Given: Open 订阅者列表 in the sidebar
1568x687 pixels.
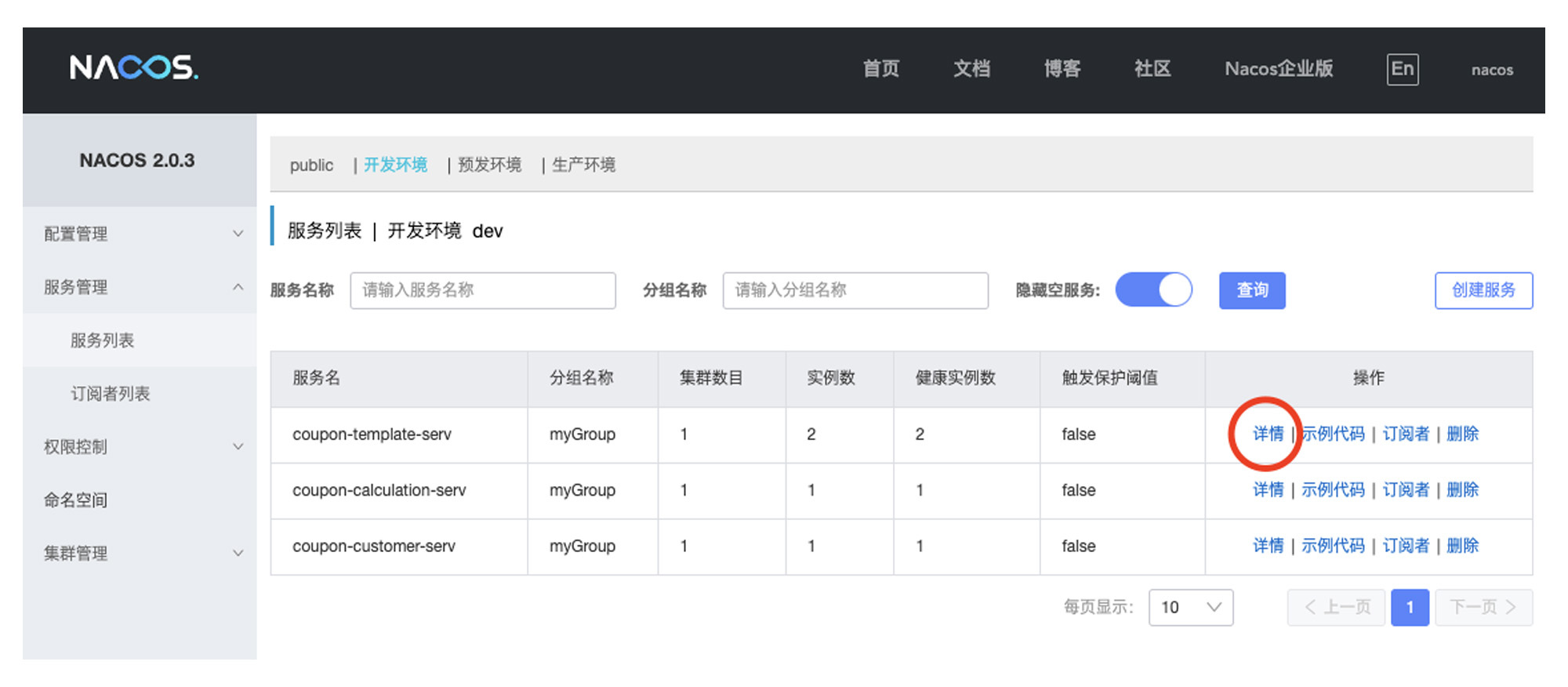Looking at the screenshot, I should 111,394.
